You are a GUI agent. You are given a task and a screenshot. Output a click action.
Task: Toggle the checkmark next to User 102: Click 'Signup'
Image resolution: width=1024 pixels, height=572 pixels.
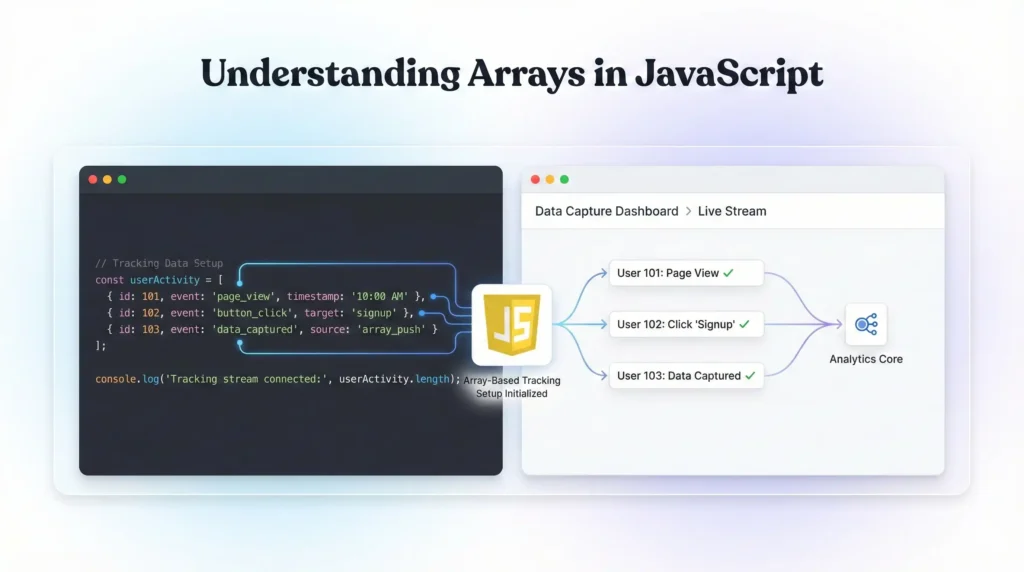click(744, 324)
